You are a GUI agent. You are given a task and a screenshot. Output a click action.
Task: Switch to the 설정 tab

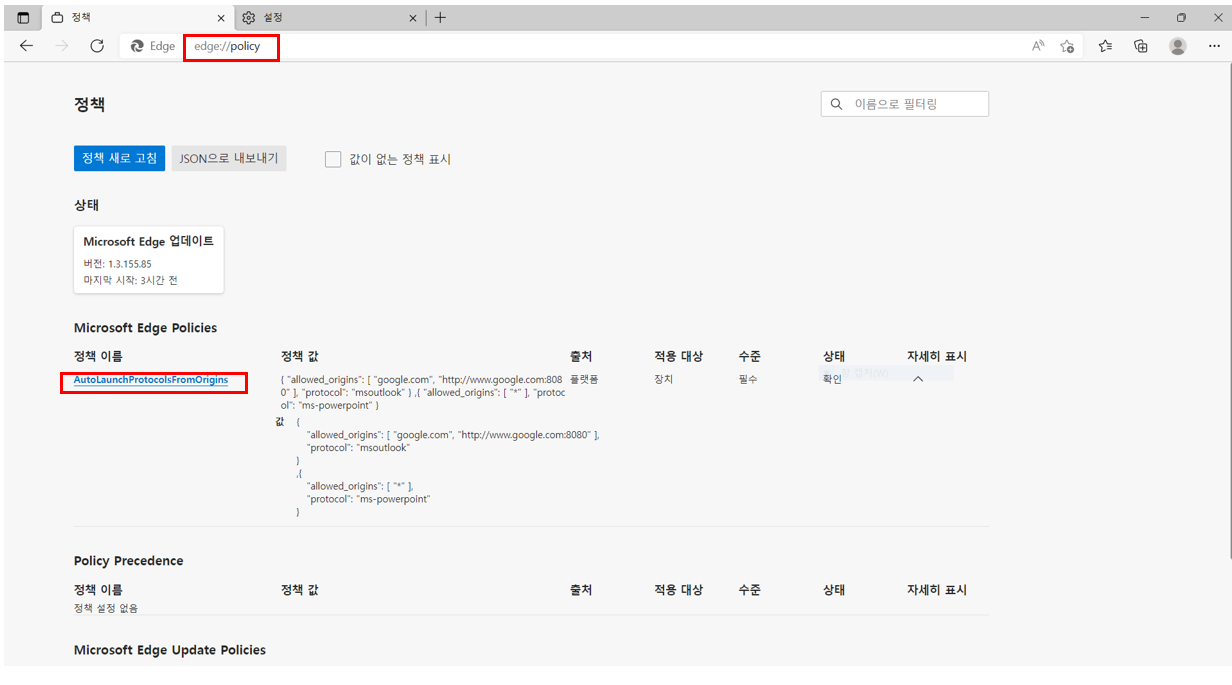tap(330, 18)
